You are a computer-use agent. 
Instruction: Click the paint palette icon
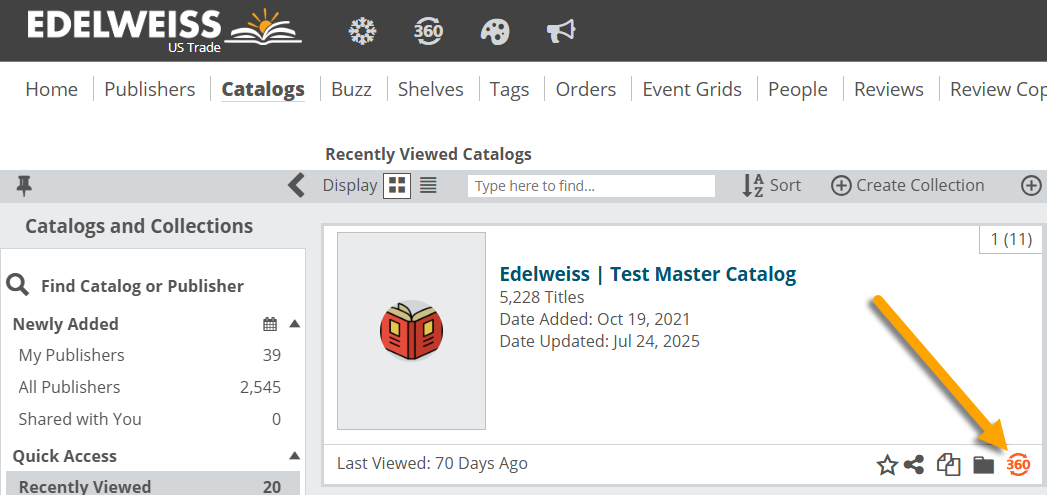pos(494,31)
